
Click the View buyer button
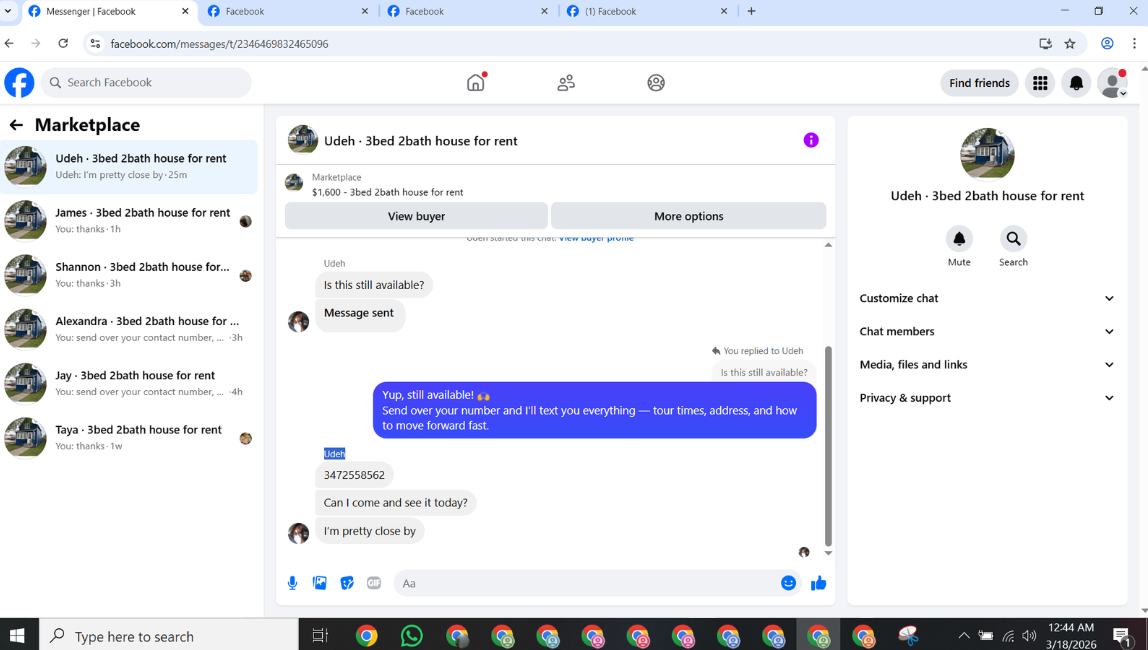coord(416,216)
